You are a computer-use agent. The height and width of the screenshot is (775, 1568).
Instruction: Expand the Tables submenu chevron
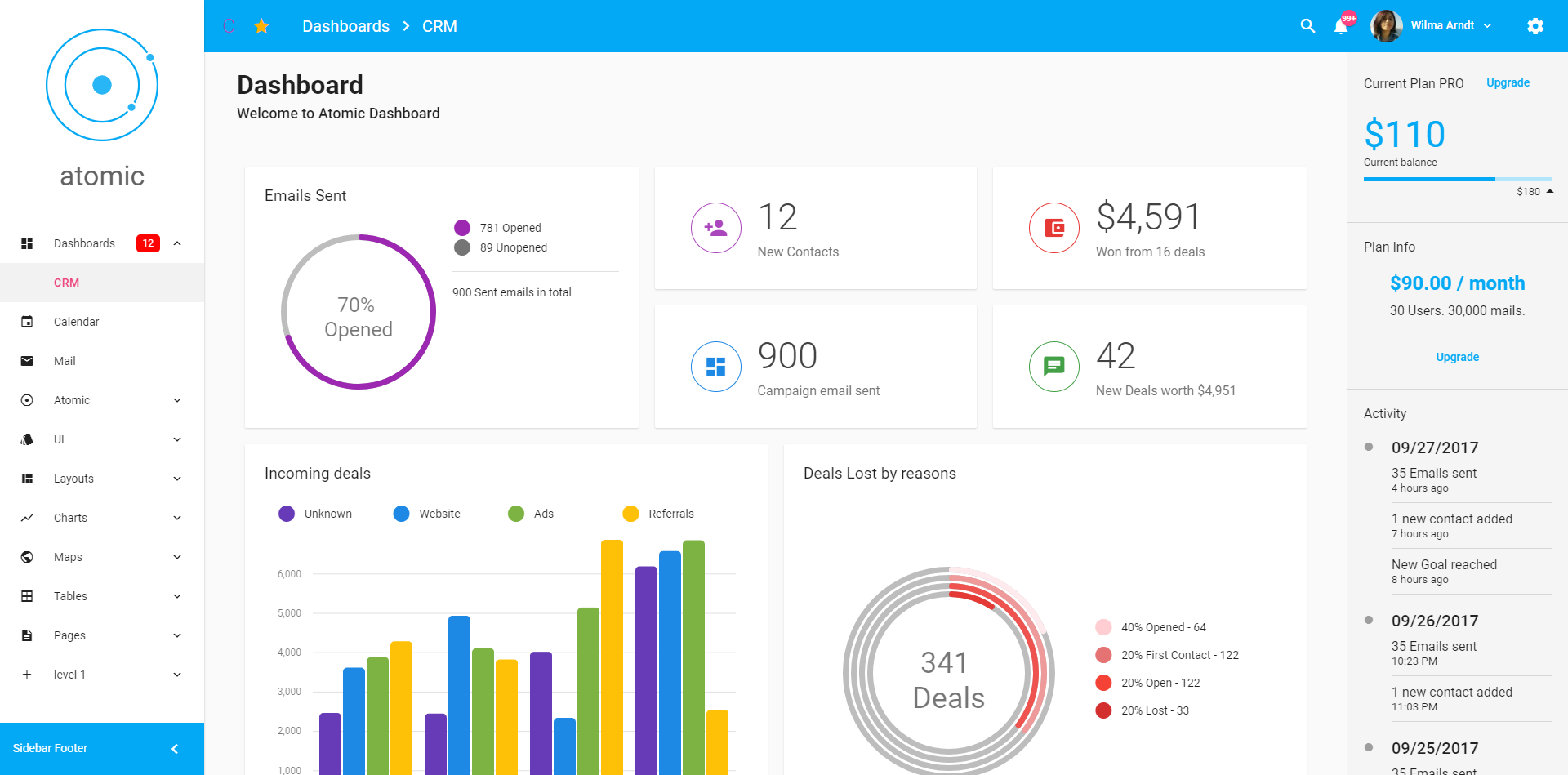177,596
